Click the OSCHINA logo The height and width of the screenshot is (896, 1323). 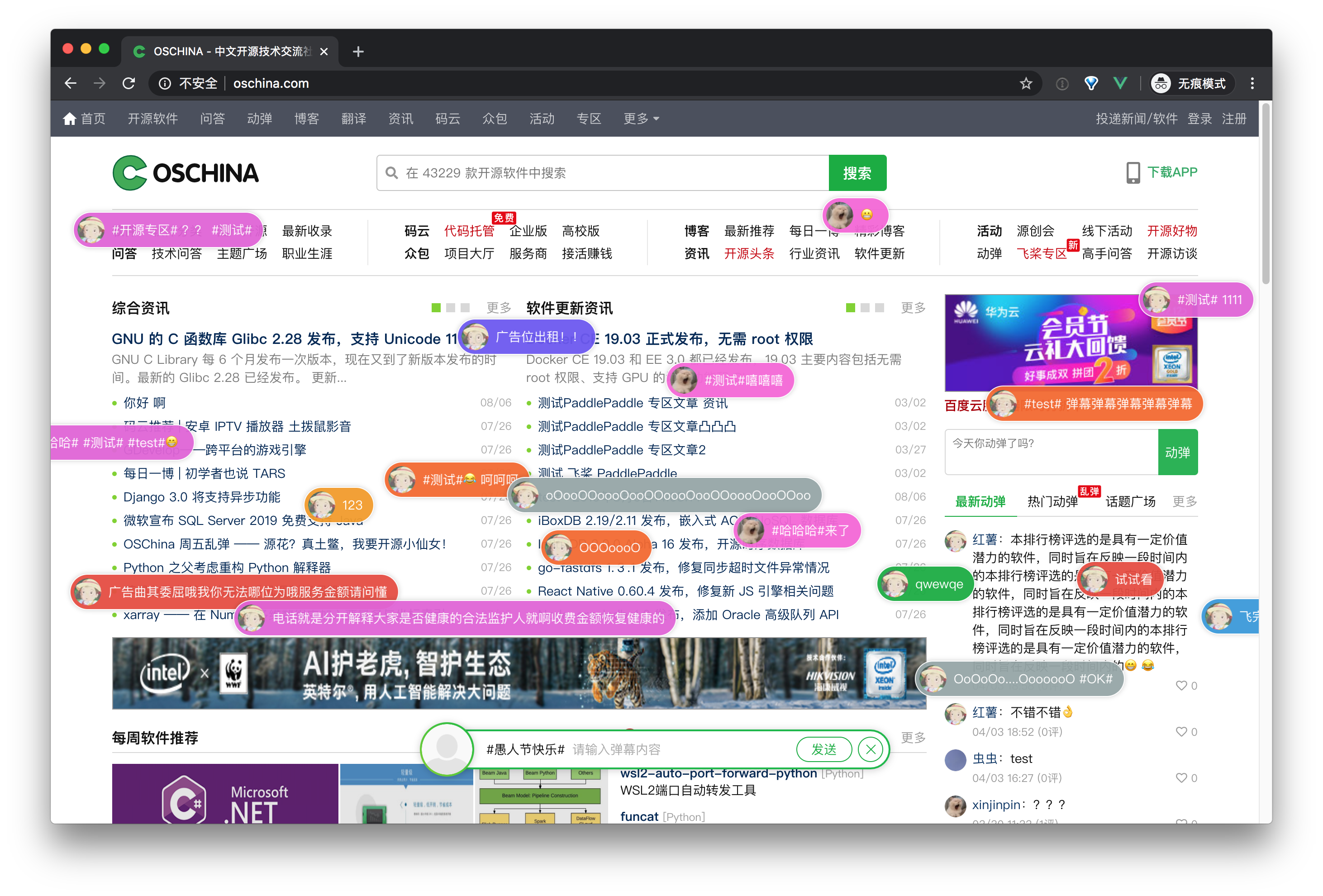pyautogui.click(x=186, y=172)
